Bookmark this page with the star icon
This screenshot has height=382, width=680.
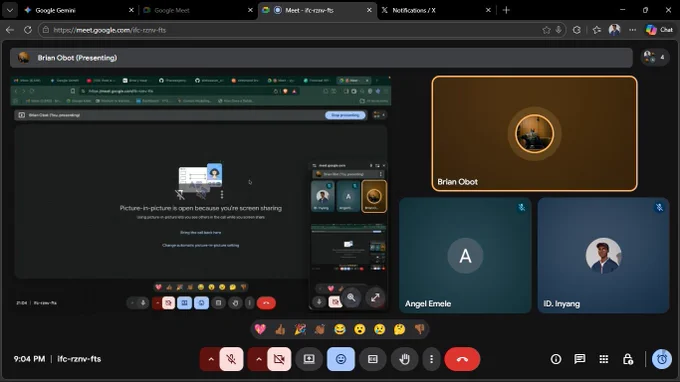click(546, 30)
